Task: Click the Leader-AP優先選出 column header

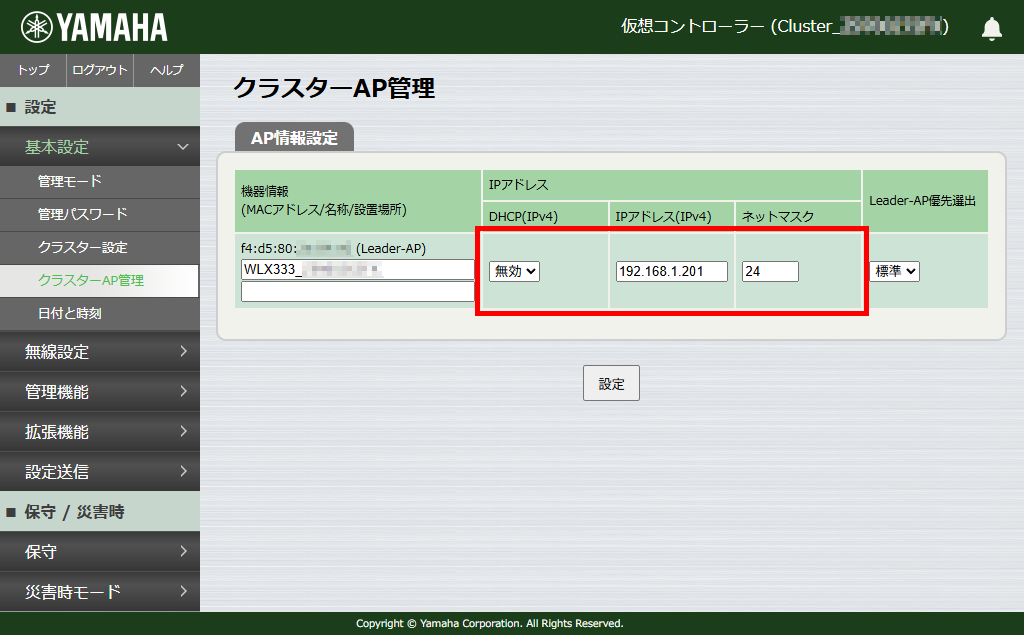Action: coord(925,201)
